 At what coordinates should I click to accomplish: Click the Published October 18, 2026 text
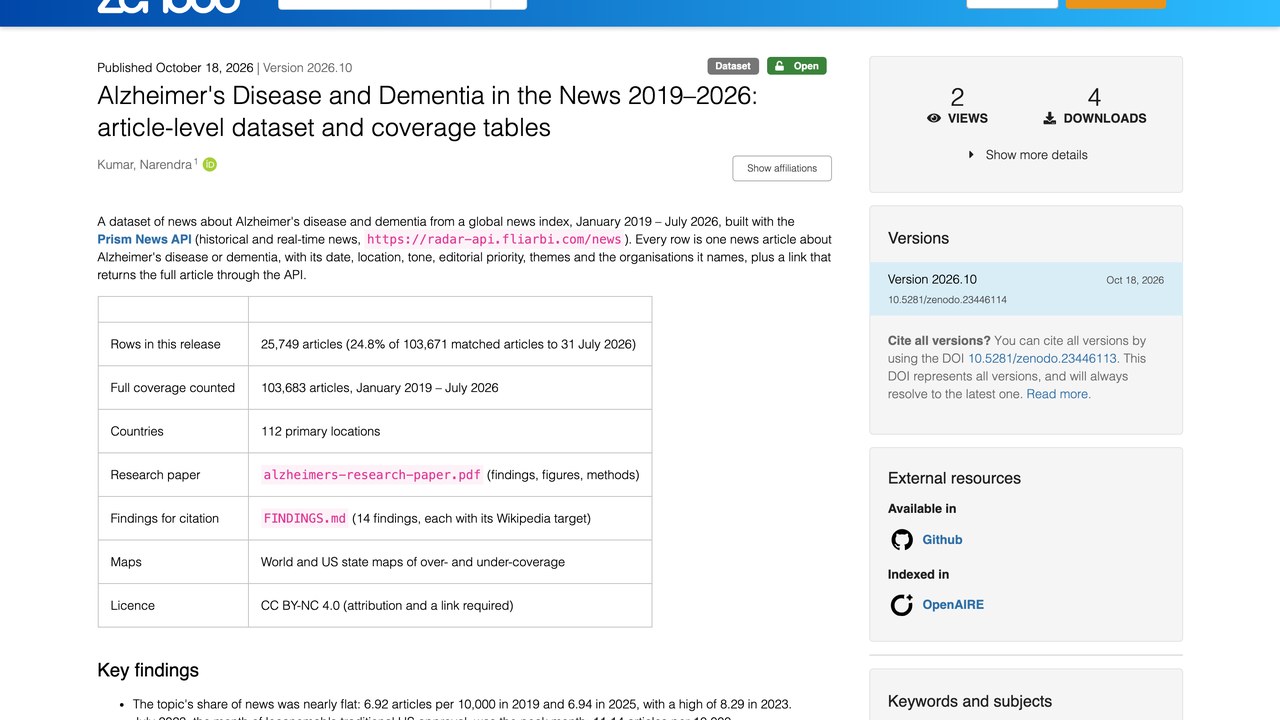[x=175, y=68]
